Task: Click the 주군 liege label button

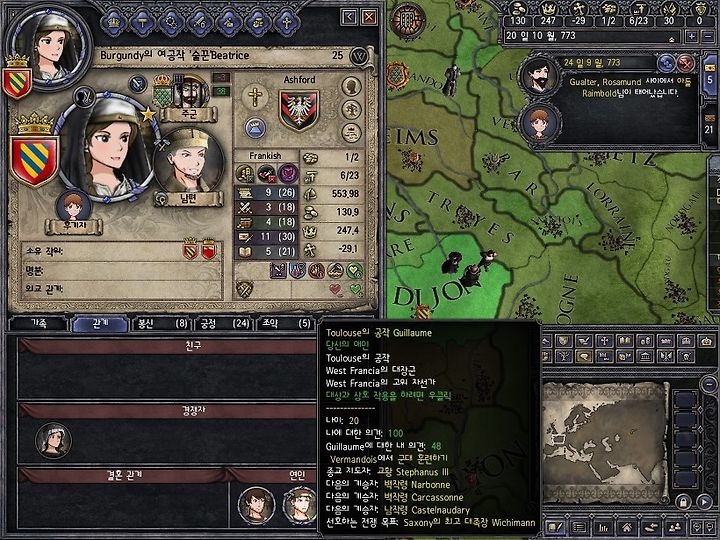Action: tap(188, 114)
